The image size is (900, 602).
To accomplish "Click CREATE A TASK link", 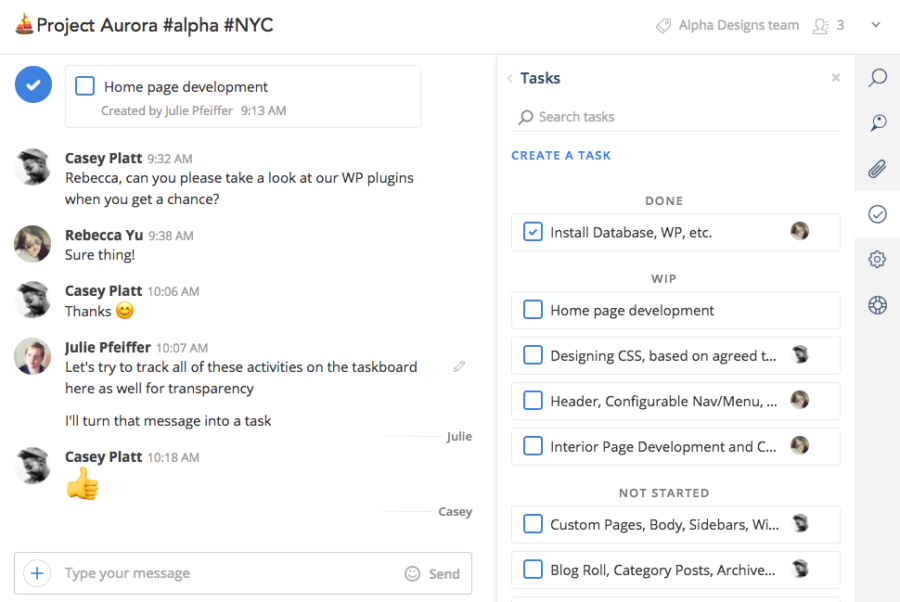I will pyautogui.click(x=561, y=156).
